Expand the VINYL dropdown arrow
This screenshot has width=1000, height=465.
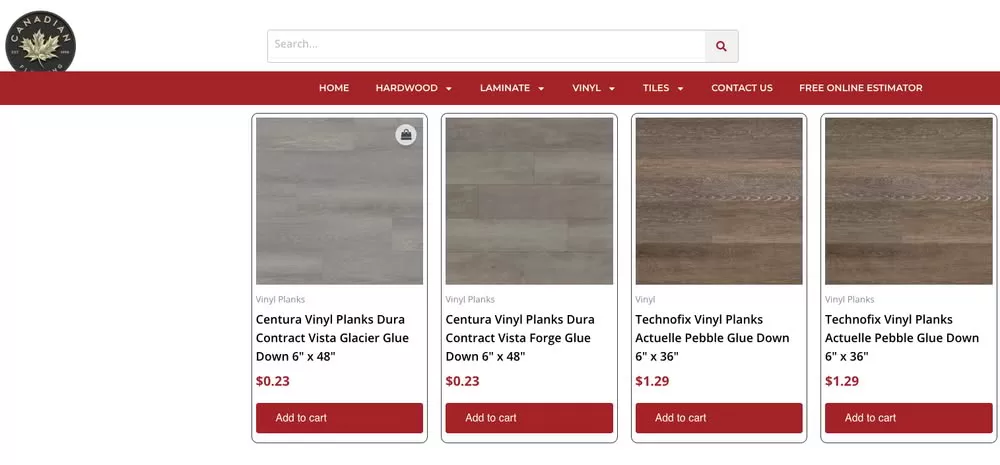[612, 89]
